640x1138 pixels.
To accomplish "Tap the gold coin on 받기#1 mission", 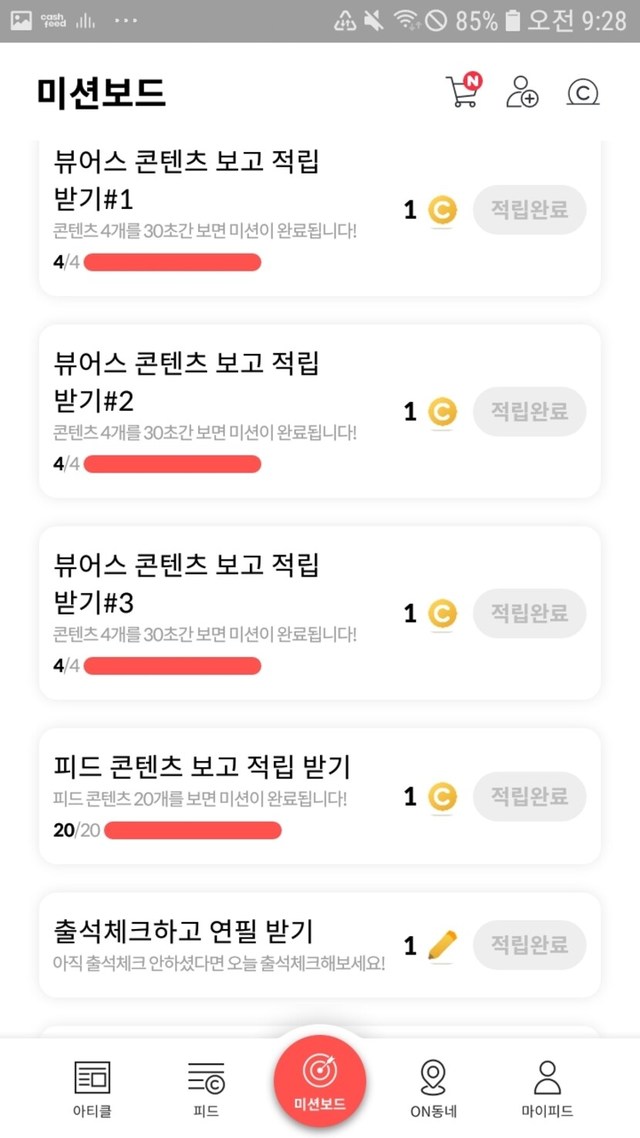I will (x=442, y=210).
